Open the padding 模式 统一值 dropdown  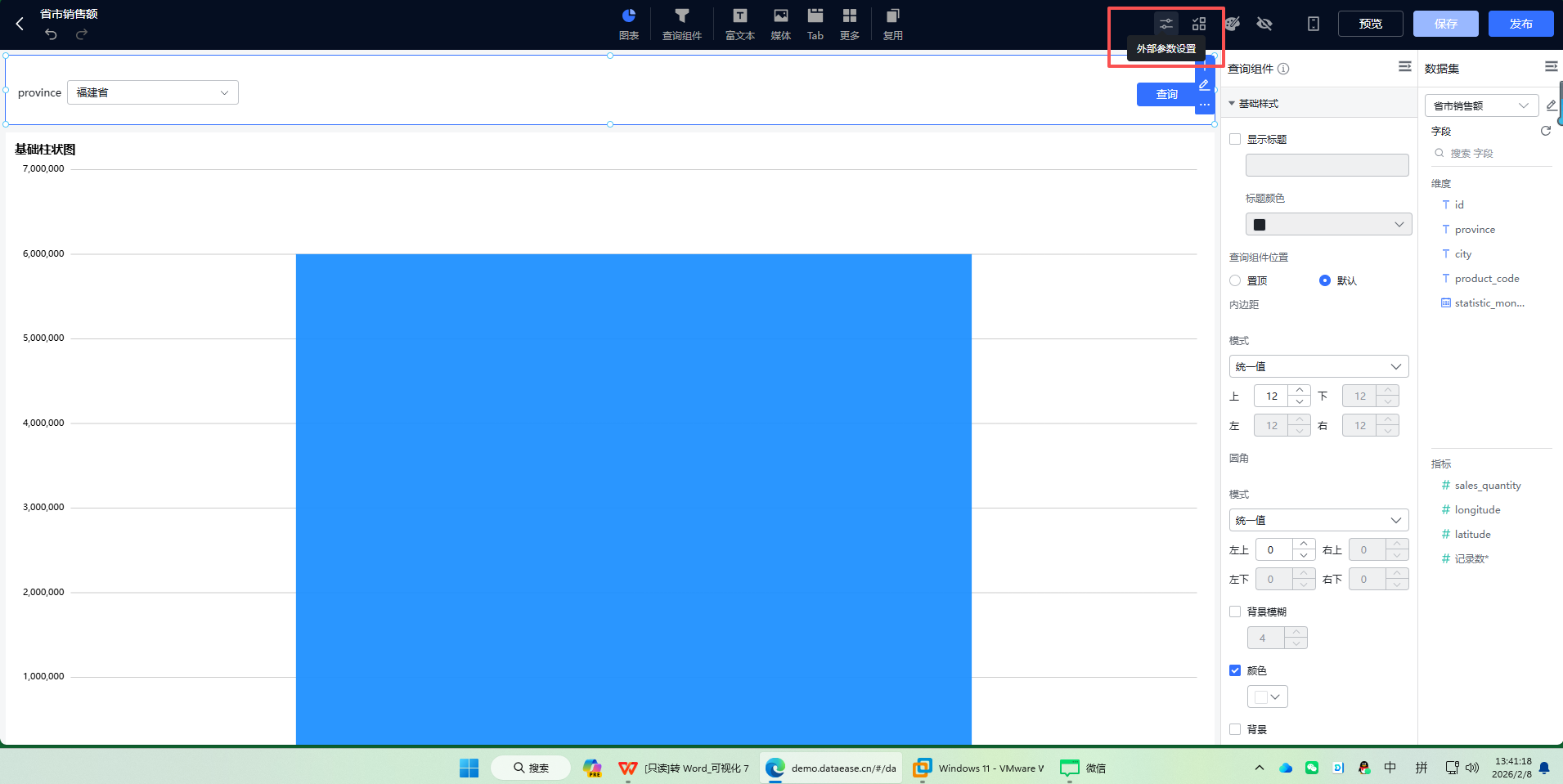(x=1318, y=366)
